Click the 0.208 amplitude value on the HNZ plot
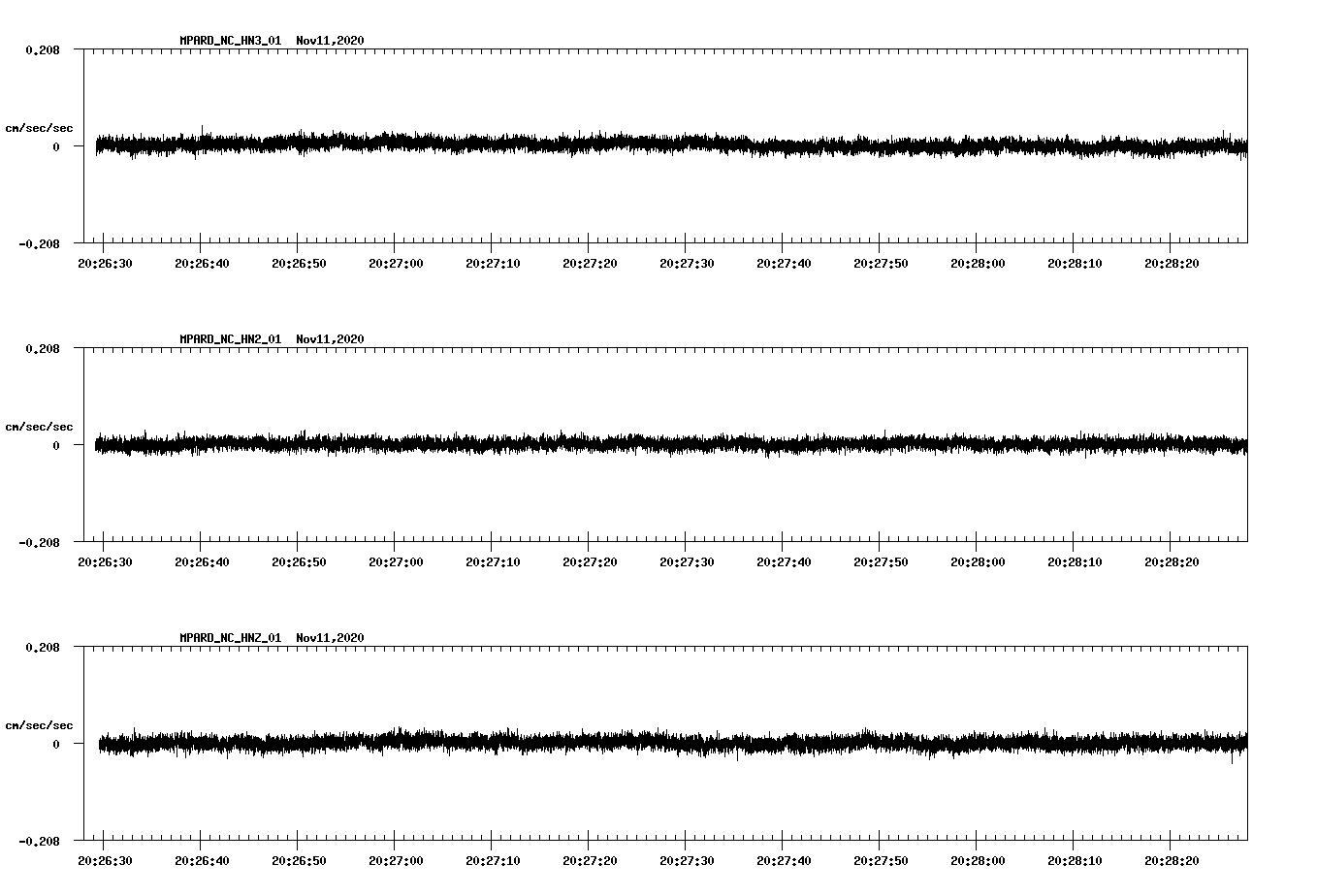 click(44, 646)
